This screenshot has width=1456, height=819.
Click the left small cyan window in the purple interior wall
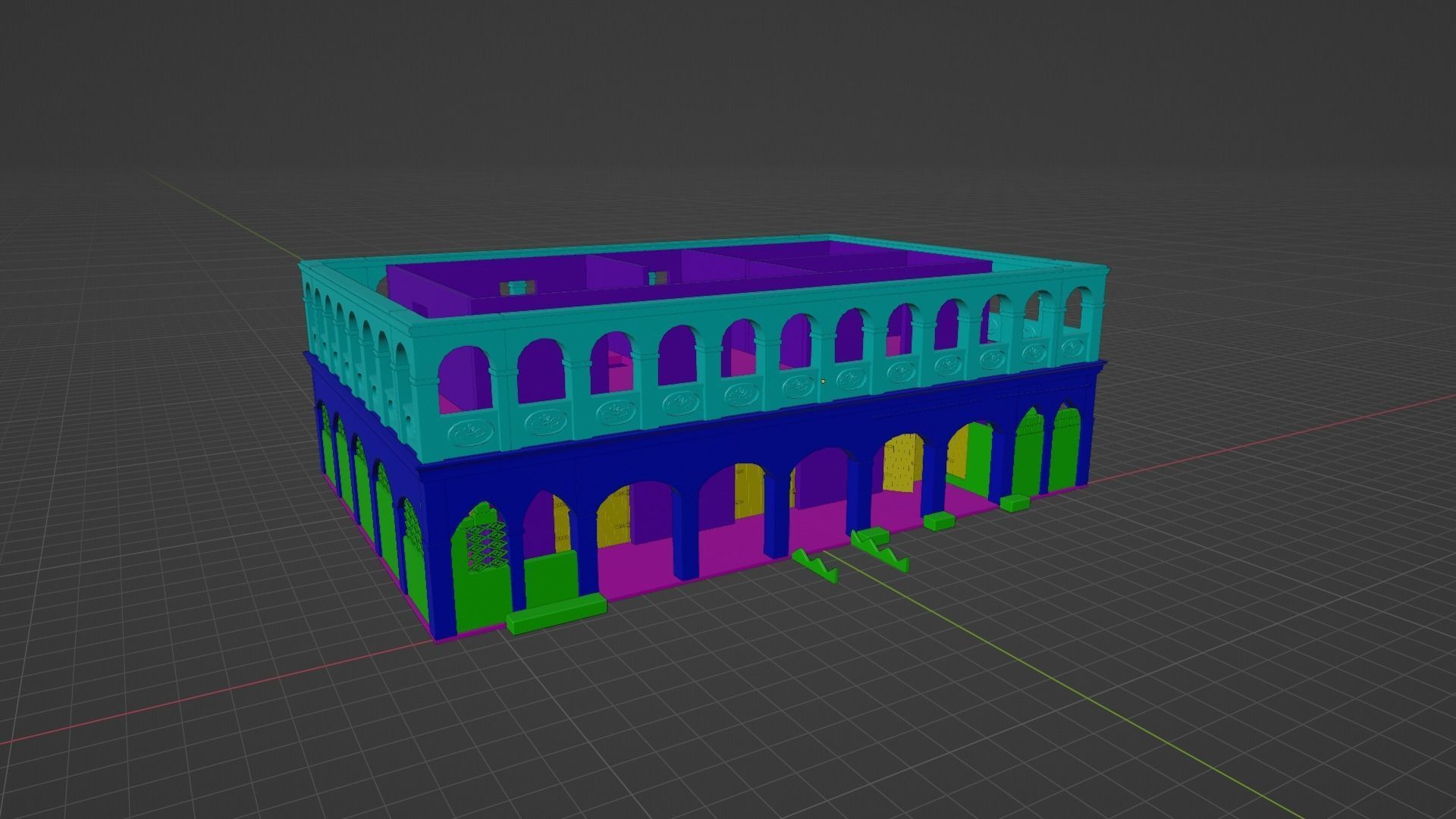(x=518, y=287)
